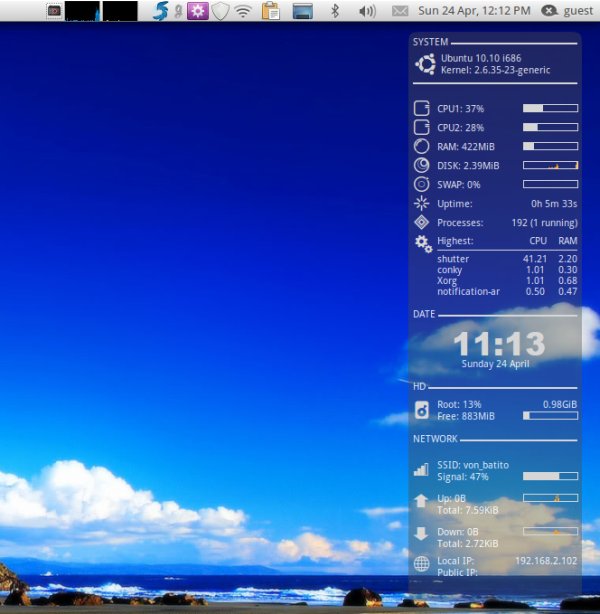This screenshot has width=600, height=614.
Task: Select the SWAP disc icon
Action: tap(422, 184)
